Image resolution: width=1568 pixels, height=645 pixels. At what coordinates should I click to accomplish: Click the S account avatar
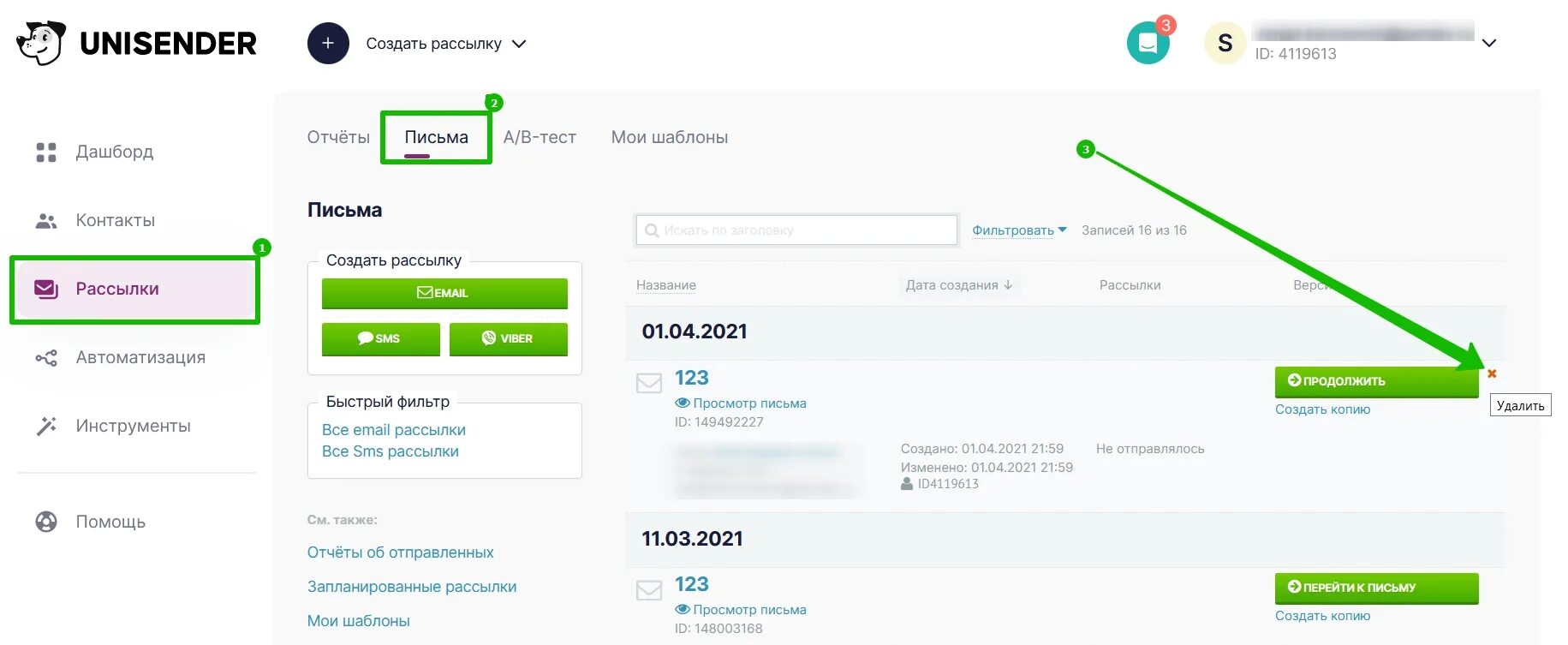(1225, 43)
